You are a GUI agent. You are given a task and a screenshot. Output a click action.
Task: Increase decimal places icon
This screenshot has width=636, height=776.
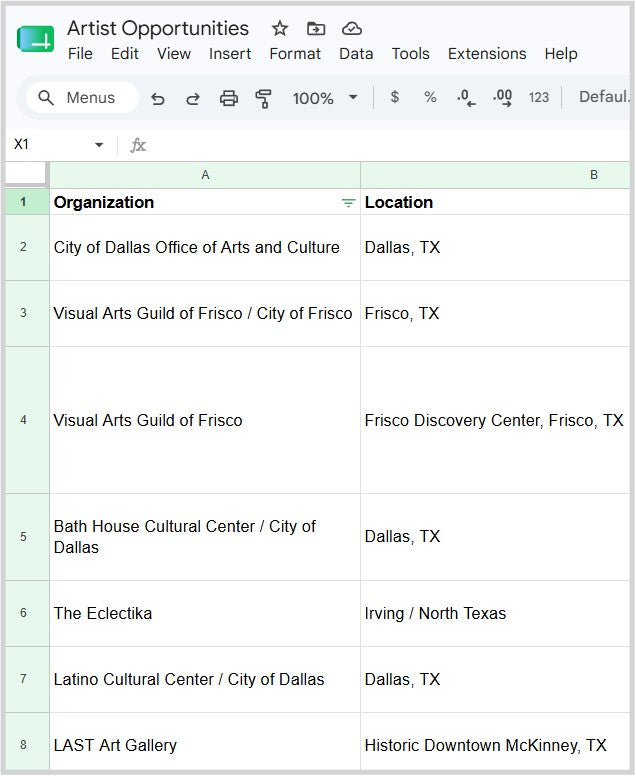tap(502, 98)
